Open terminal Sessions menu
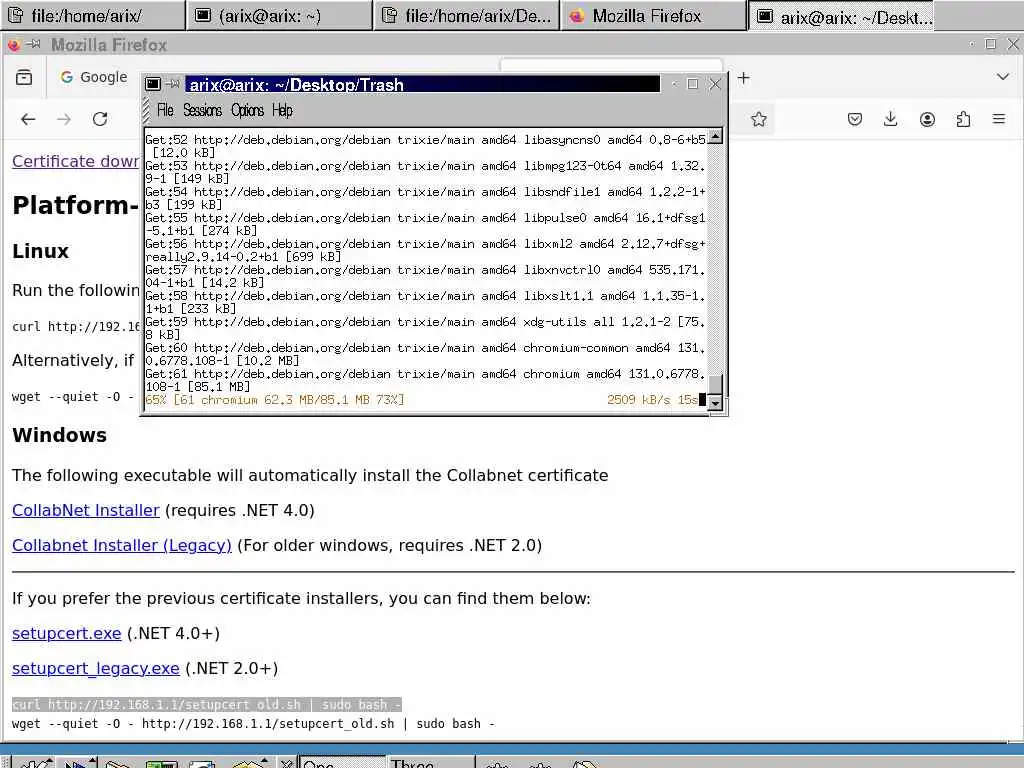This screenshot has height=768, width=1024. click(x=202, y=110)
